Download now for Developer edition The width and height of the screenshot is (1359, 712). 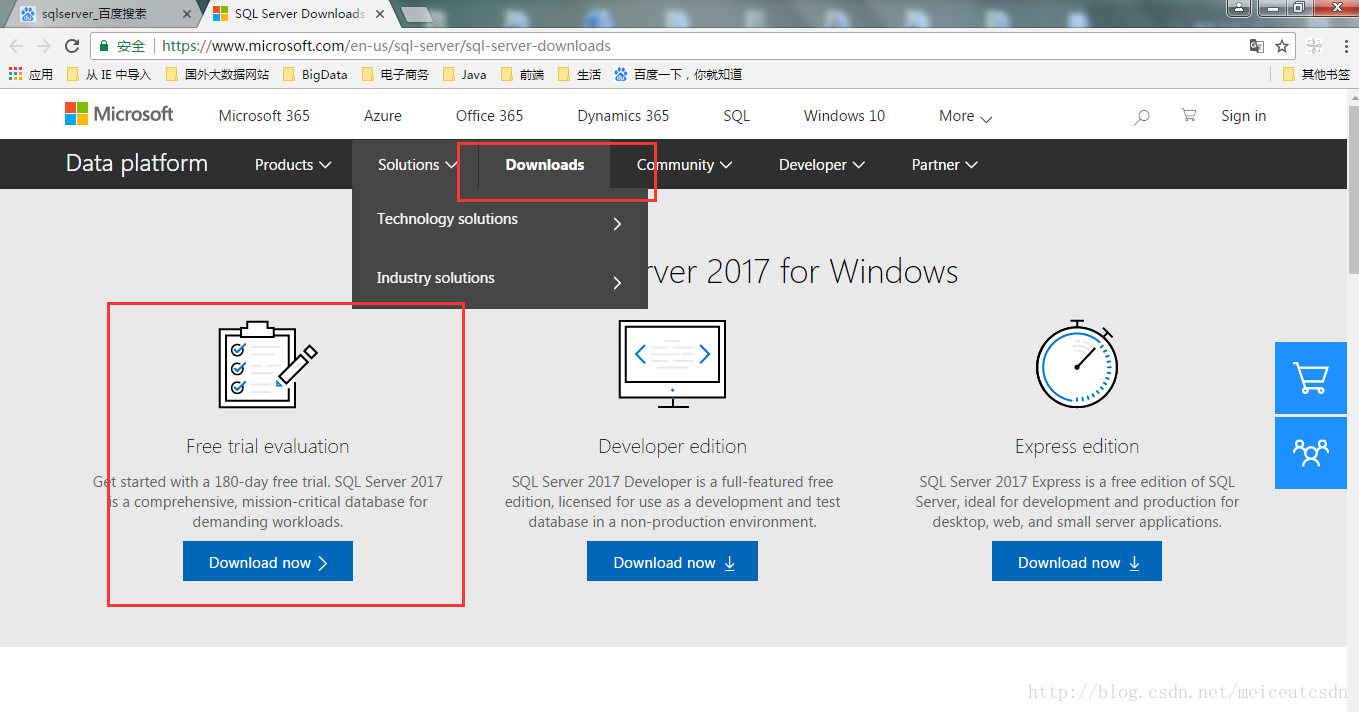tap(672, 562)
